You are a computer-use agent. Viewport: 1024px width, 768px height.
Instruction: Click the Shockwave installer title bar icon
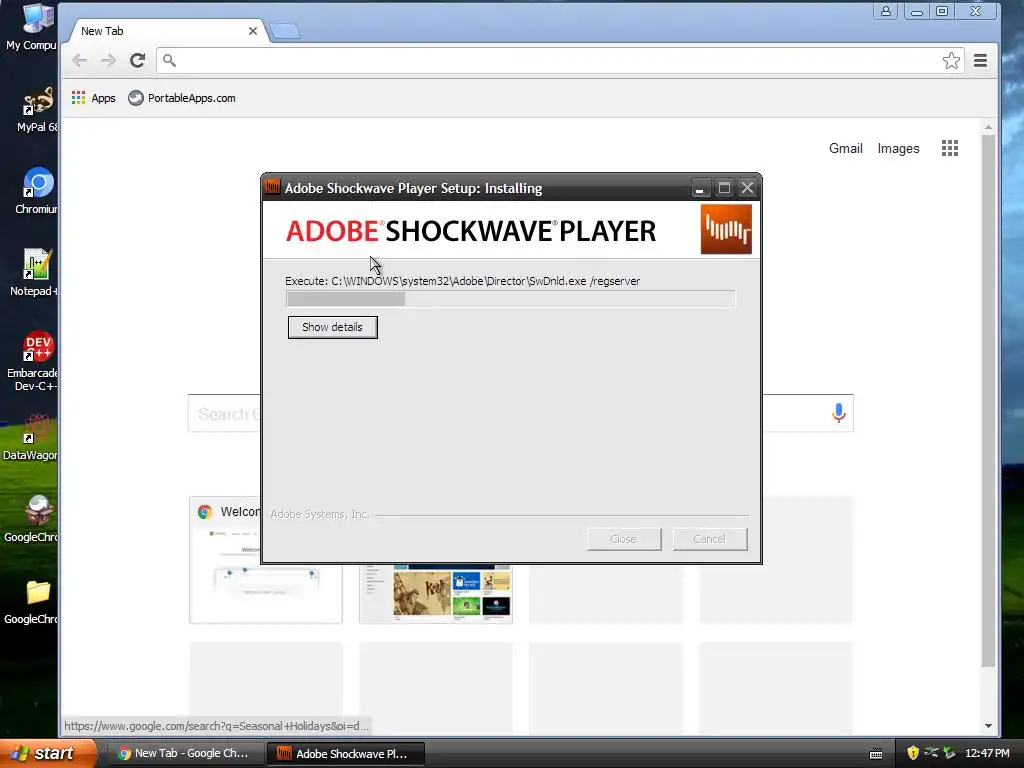point(272,187)
